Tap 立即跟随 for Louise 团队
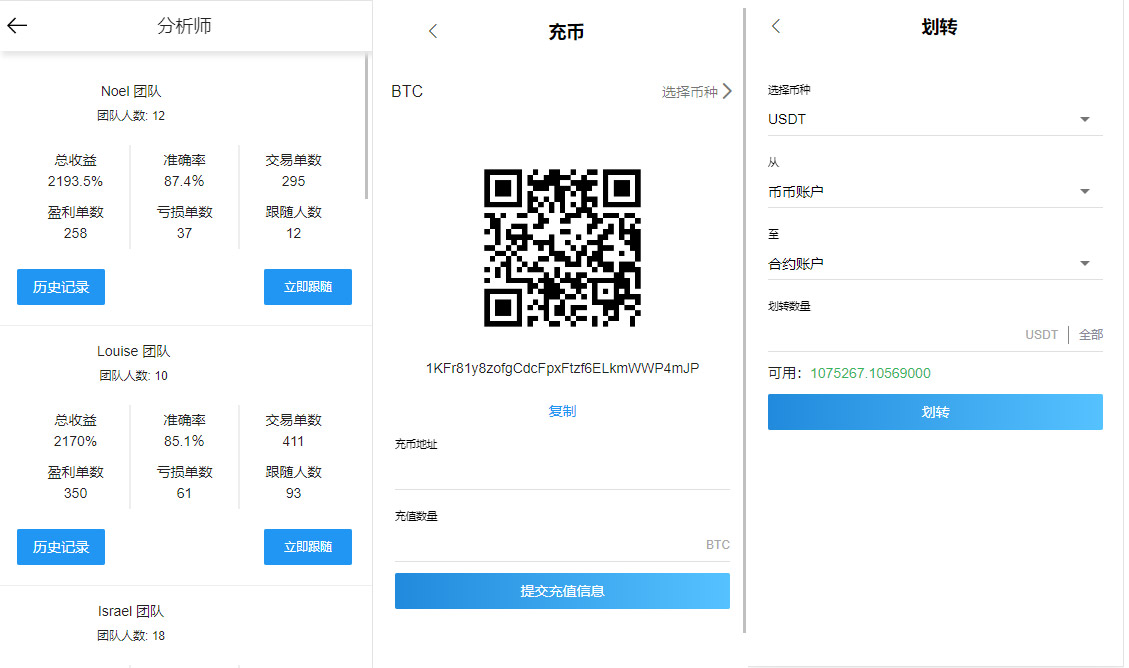This screenshot has width=1129, height=668. pos(307,547)
